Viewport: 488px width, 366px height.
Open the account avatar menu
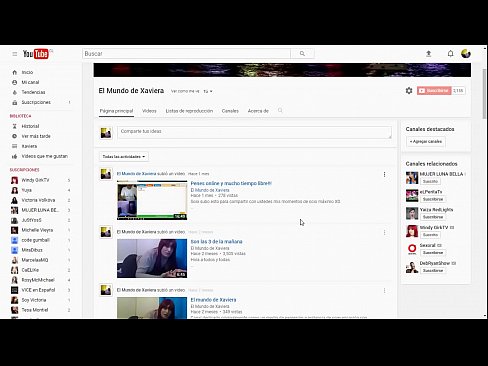tap(466, 54)
